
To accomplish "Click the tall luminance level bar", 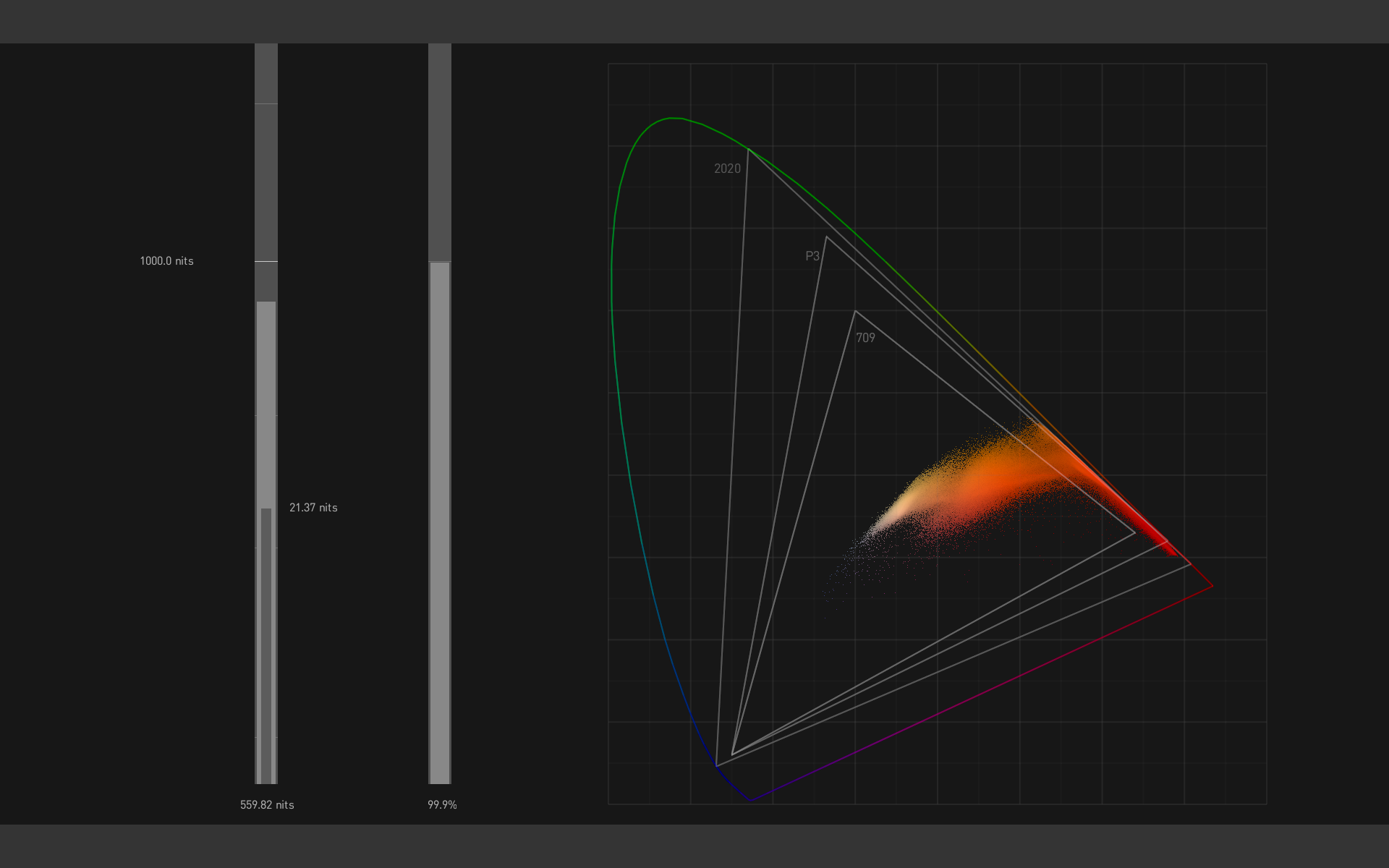I will (266, 405).
